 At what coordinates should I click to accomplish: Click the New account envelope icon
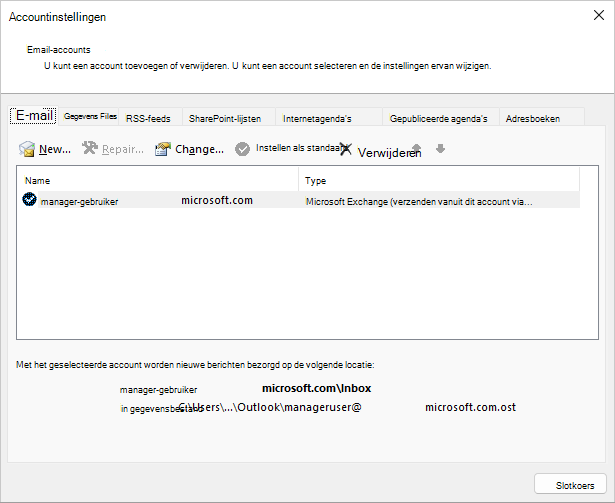tap(27, 149)
